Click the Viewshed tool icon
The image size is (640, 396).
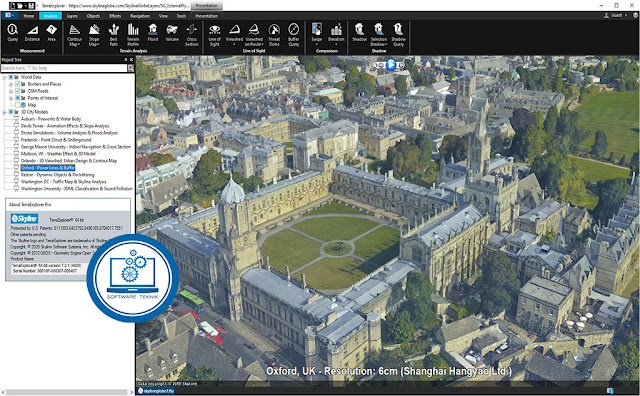[x=234, y=30]
